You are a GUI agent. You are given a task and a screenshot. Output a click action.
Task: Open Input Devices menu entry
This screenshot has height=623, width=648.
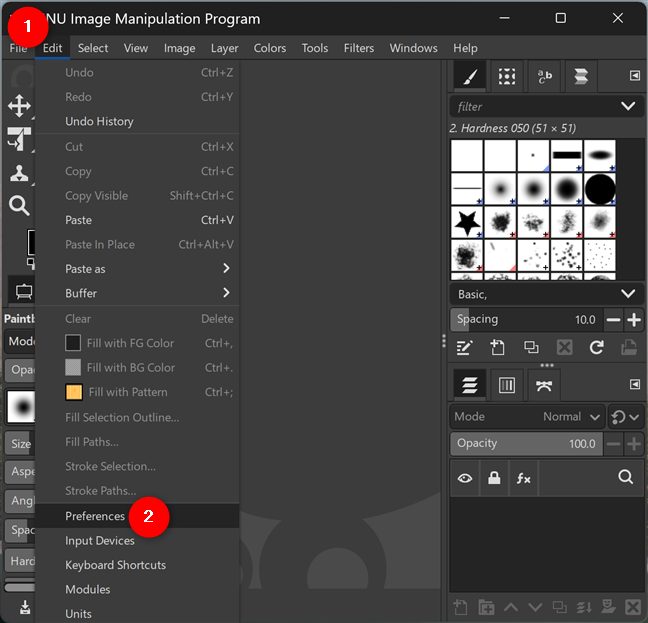[x=137, y=540]
